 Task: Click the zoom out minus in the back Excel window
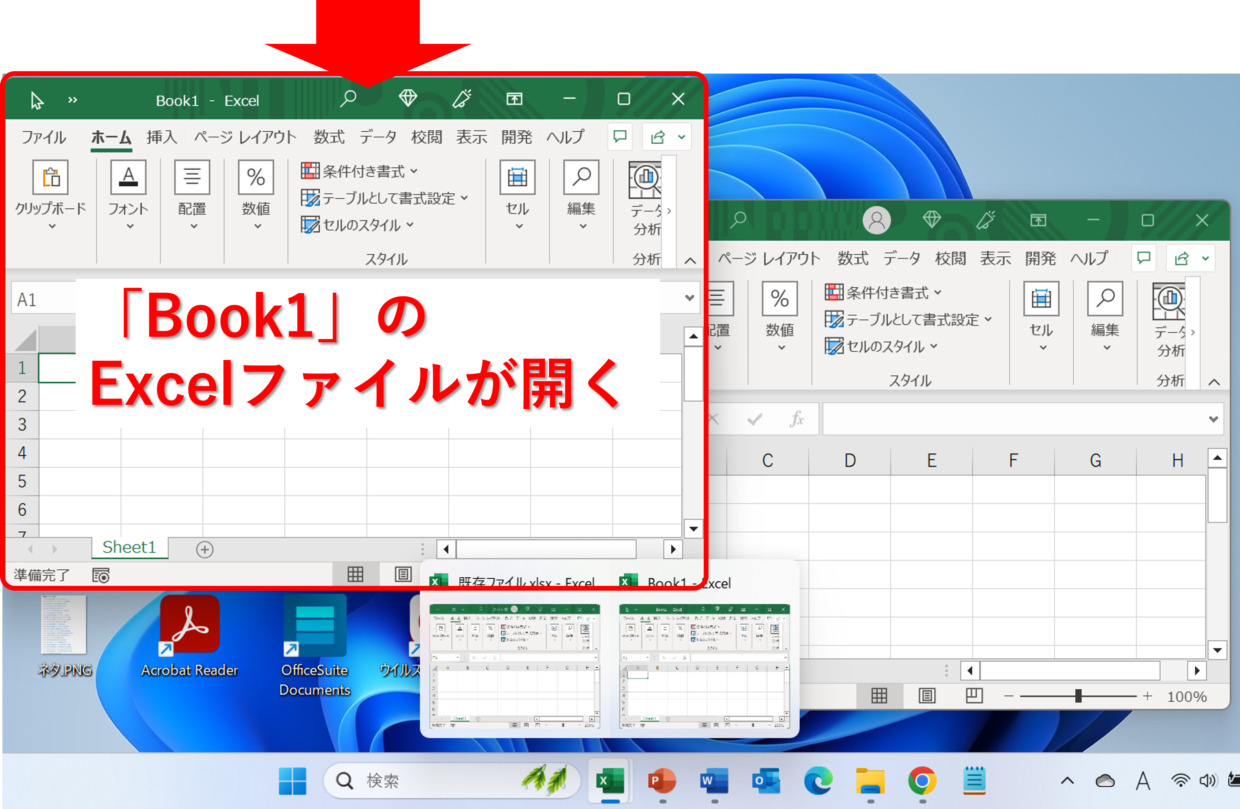[1010, 696]
